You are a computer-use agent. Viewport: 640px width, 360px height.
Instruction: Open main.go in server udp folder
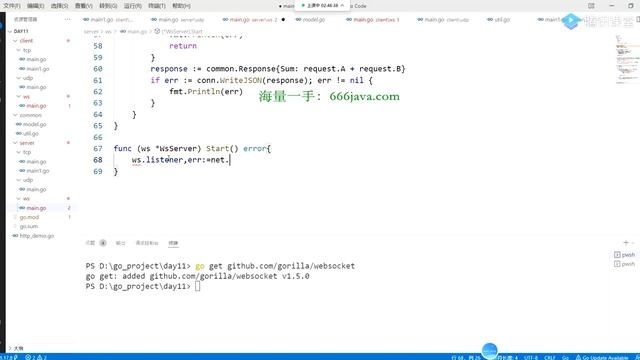tap(36, 189)
